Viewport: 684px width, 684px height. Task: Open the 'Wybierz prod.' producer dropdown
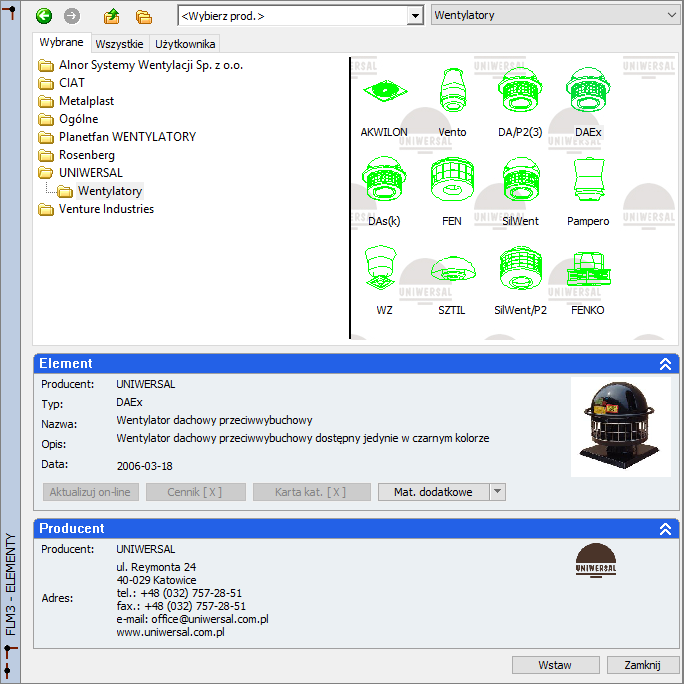coord(415,16)
